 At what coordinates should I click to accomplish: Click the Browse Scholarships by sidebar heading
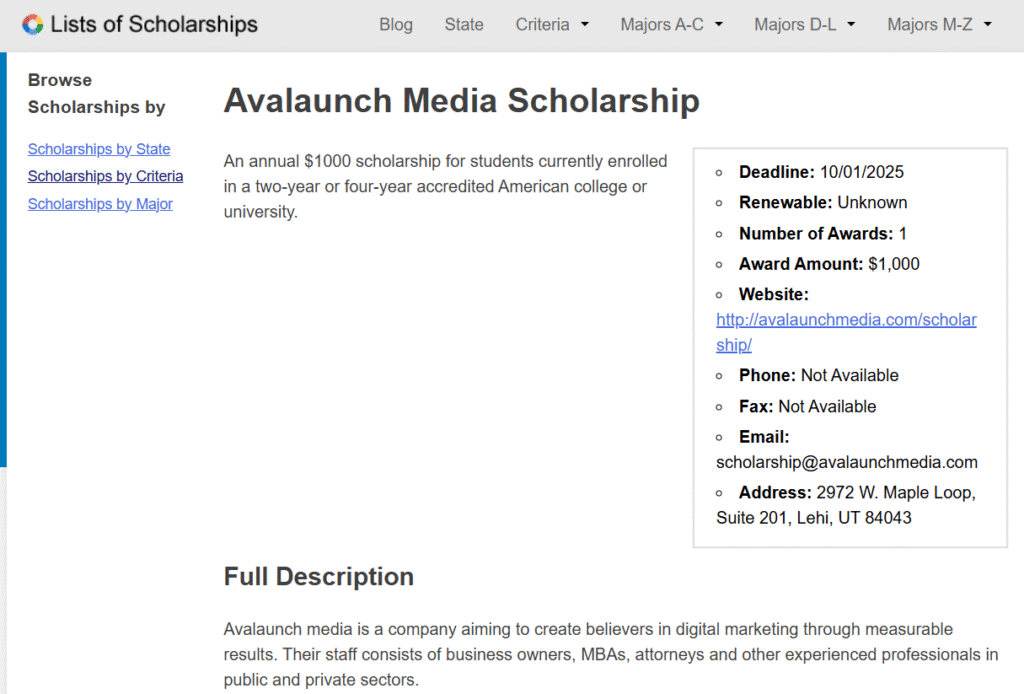tap(96, 93)
